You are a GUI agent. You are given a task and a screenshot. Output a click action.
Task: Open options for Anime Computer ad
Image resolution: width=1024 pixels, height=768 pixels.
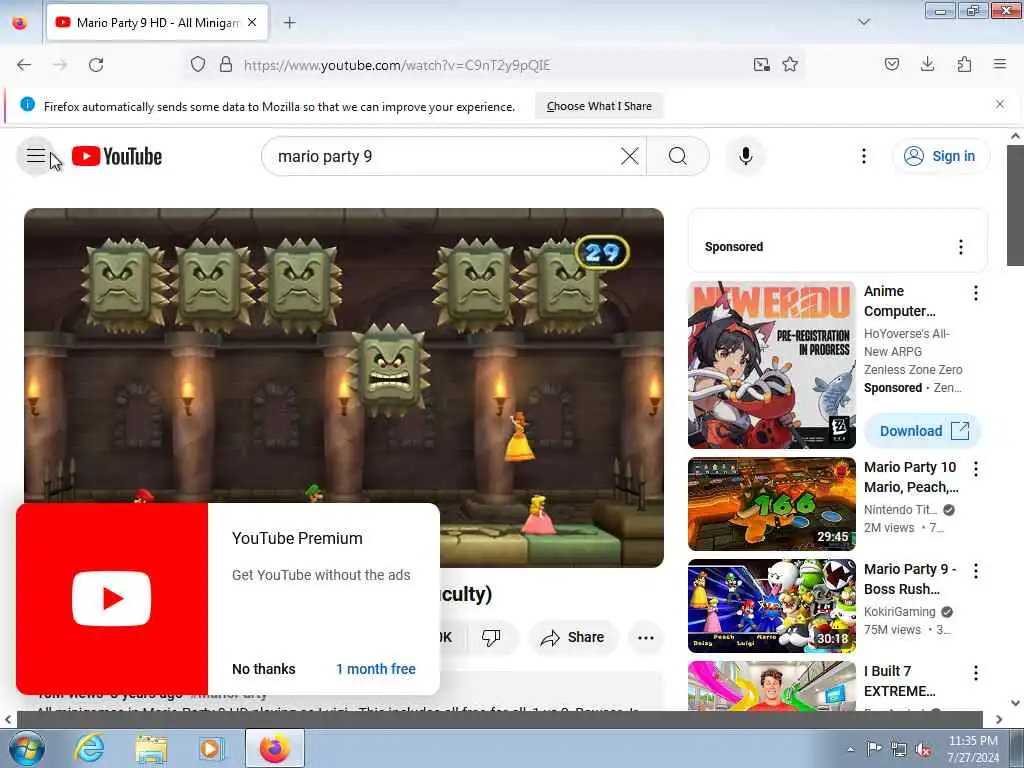[x=976, y=293]
